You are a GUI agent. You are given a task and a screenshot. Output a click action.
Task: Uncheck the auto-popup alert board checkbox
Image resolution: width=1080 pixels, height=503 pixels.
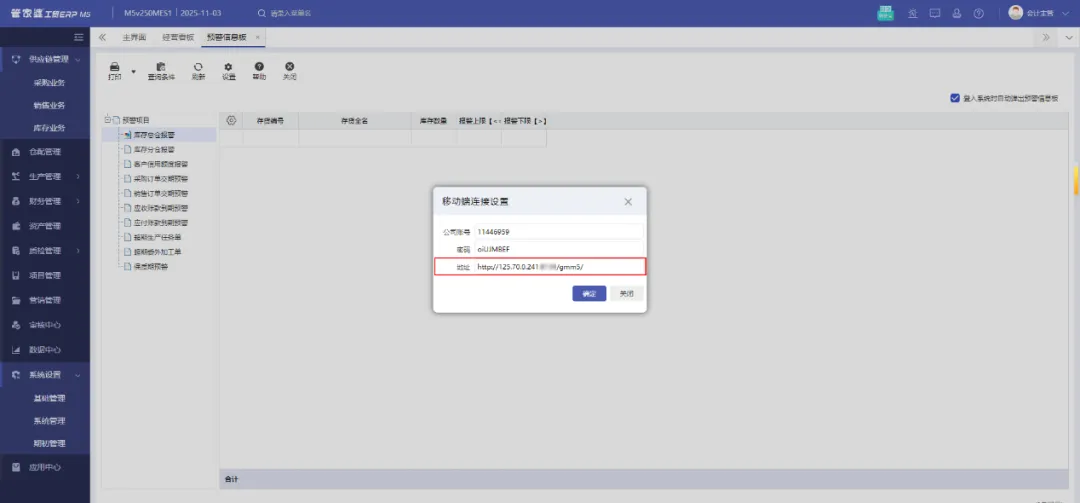click(955, 98)
